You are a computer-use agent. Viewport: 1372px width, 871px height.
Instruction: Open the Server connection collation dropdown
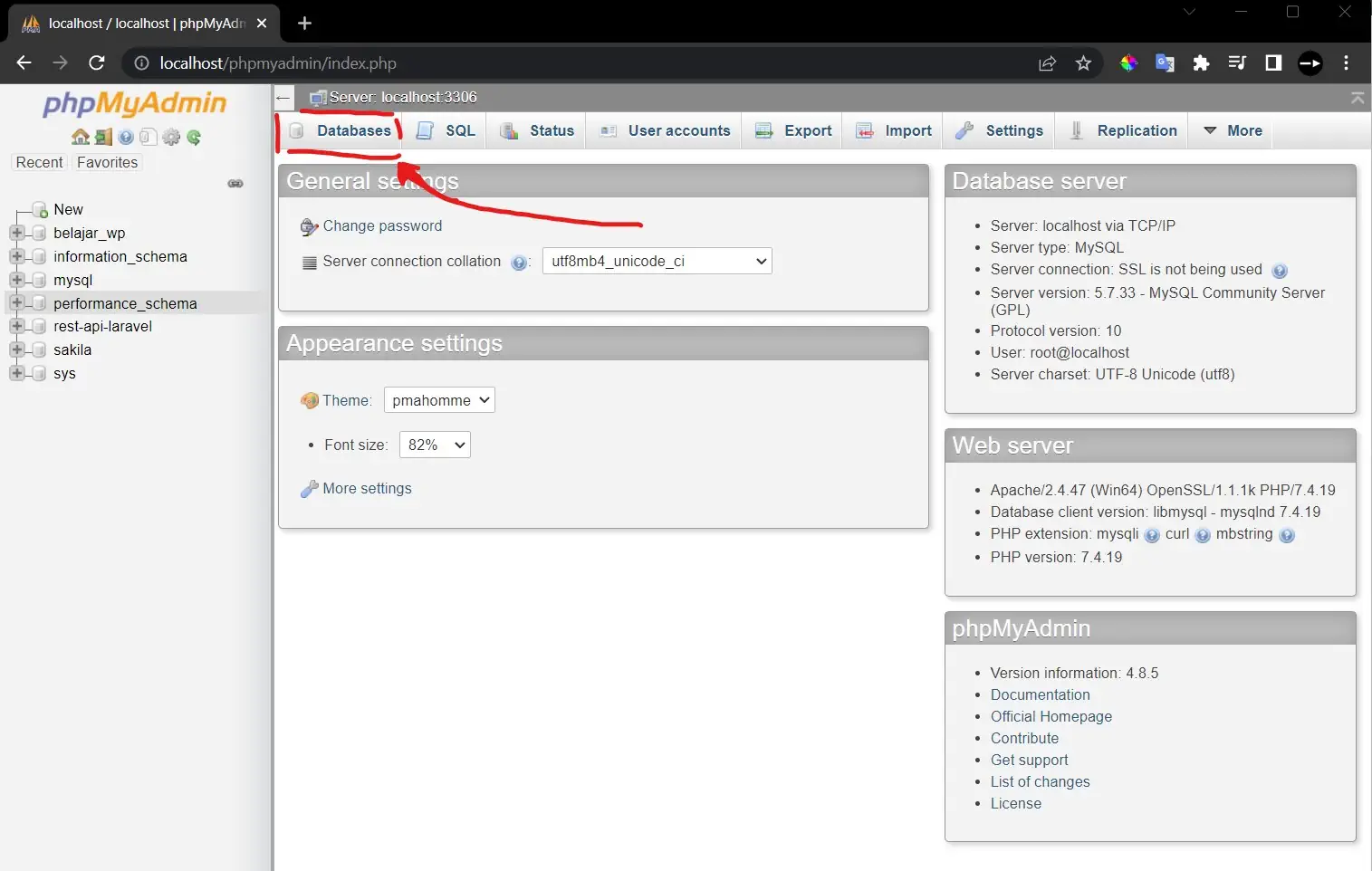[x=657, y=261]
